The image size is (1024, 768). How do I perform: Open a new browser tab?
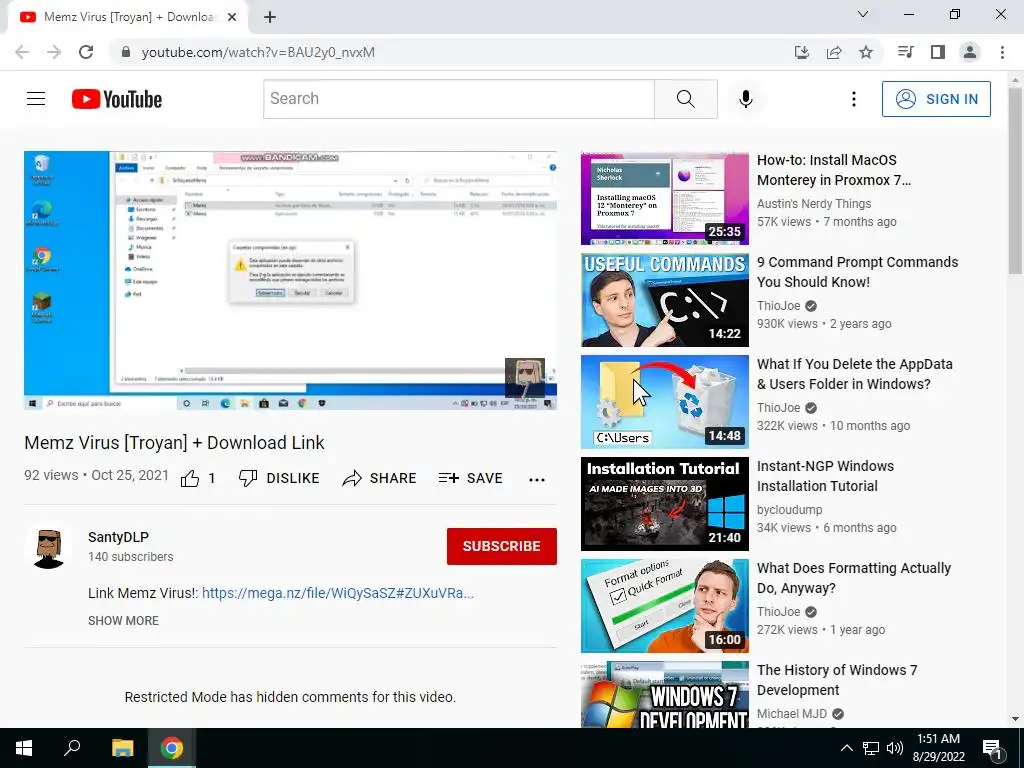(270, 17)
